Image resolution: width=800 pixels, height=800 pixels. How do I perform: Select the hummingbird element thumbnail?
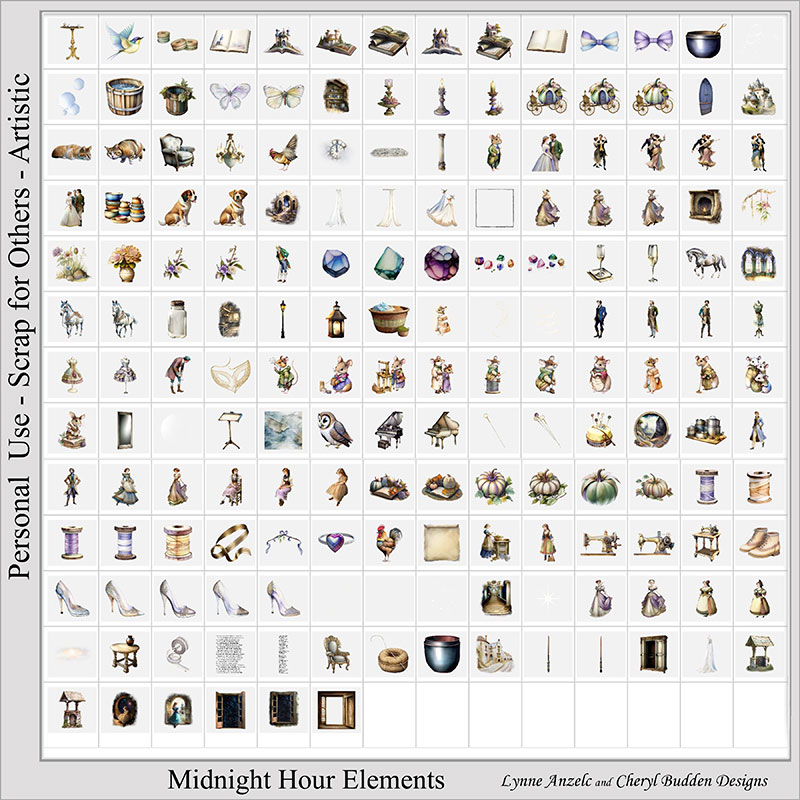click(124, 41)
